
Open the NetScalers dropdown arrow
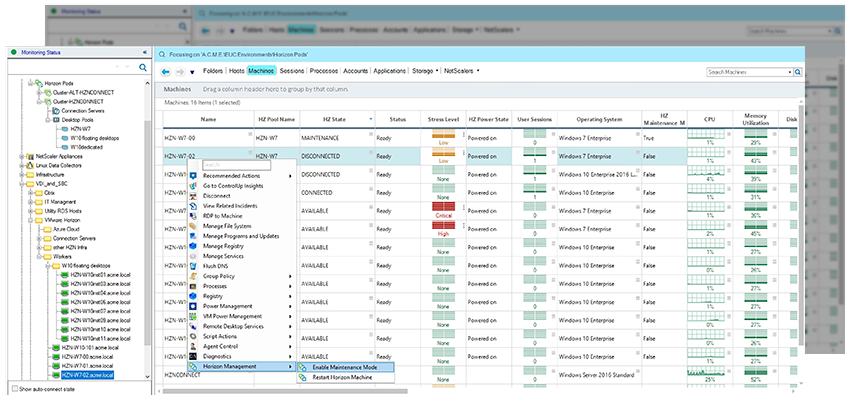(478, 70)
